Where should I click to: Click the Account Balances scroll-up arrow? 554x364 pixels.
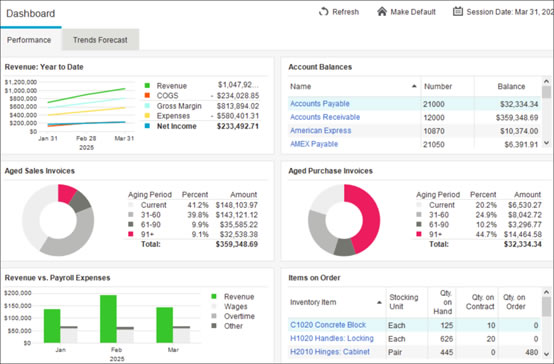pos(546,81)
